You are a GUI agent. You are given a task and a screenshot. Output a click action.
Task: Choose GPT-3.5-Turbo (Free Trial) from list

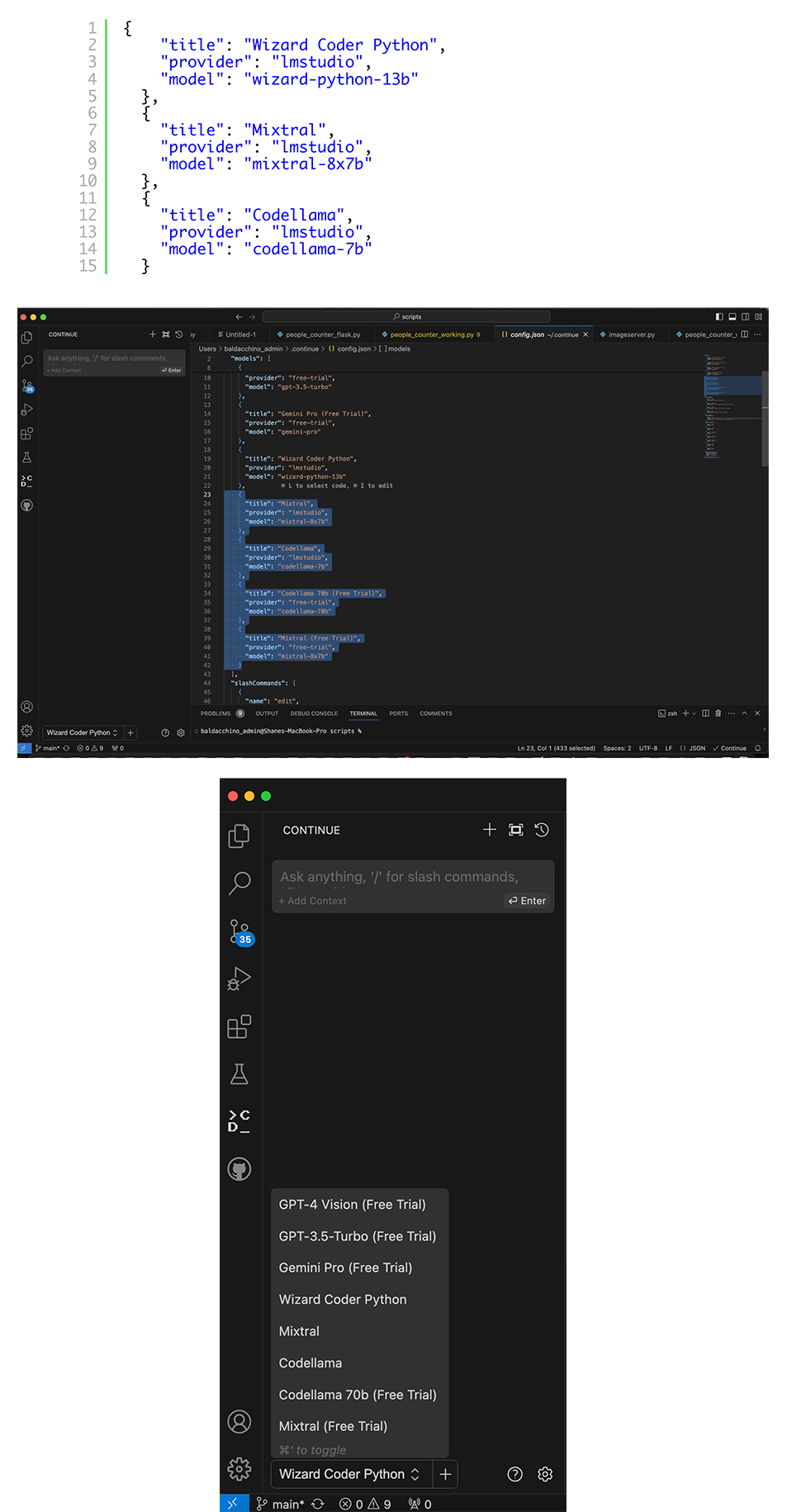pos(360,1236)
